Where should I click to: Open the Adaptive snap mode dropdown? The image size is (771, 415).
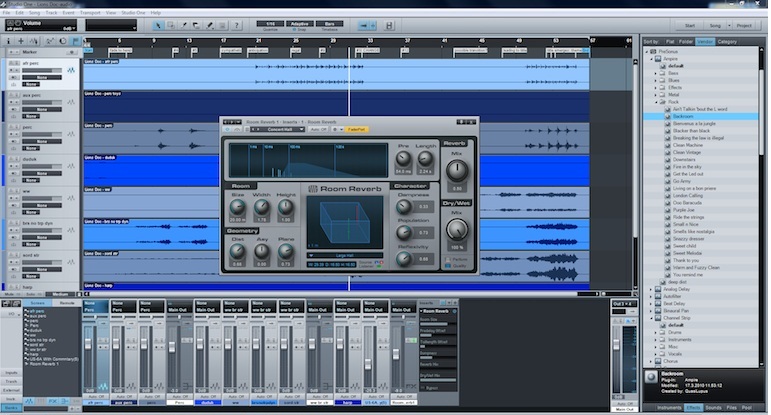coord(299,24)
